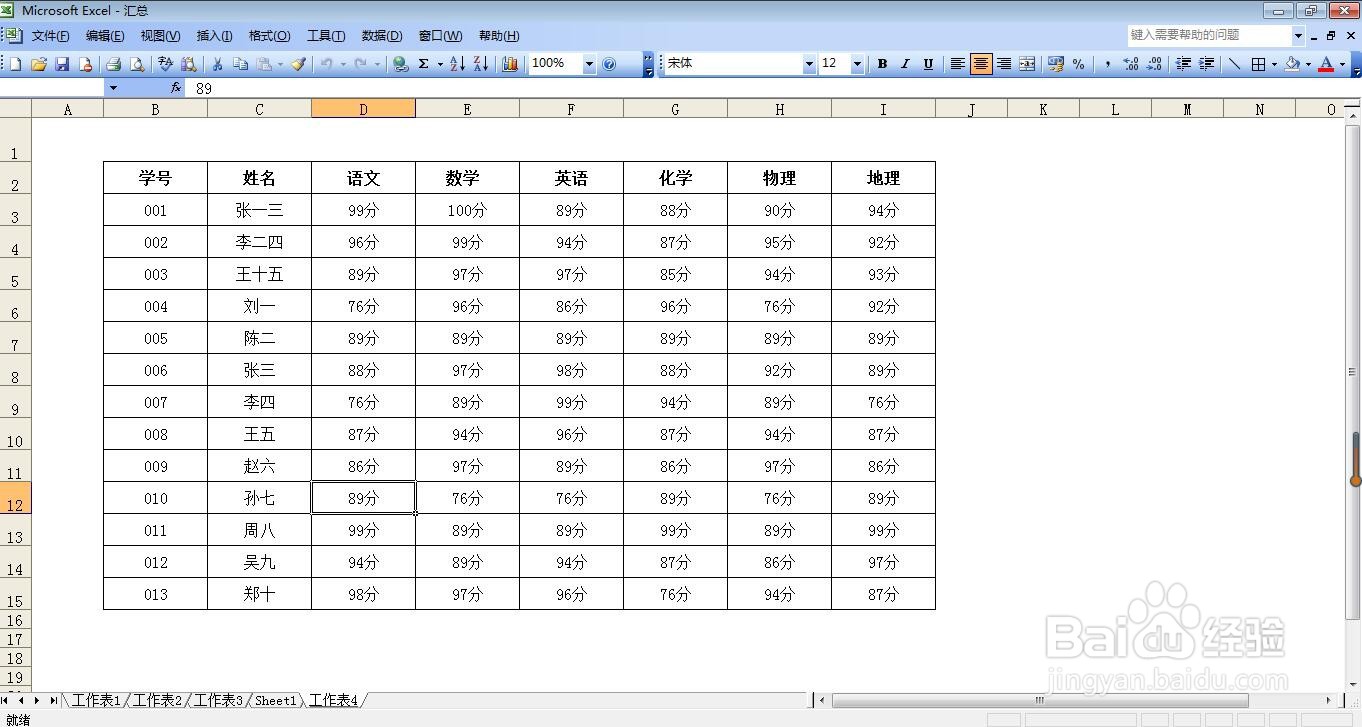Open the 工具(T) menu
This screenshot has width=1362, height=727.
coord(326,35)
